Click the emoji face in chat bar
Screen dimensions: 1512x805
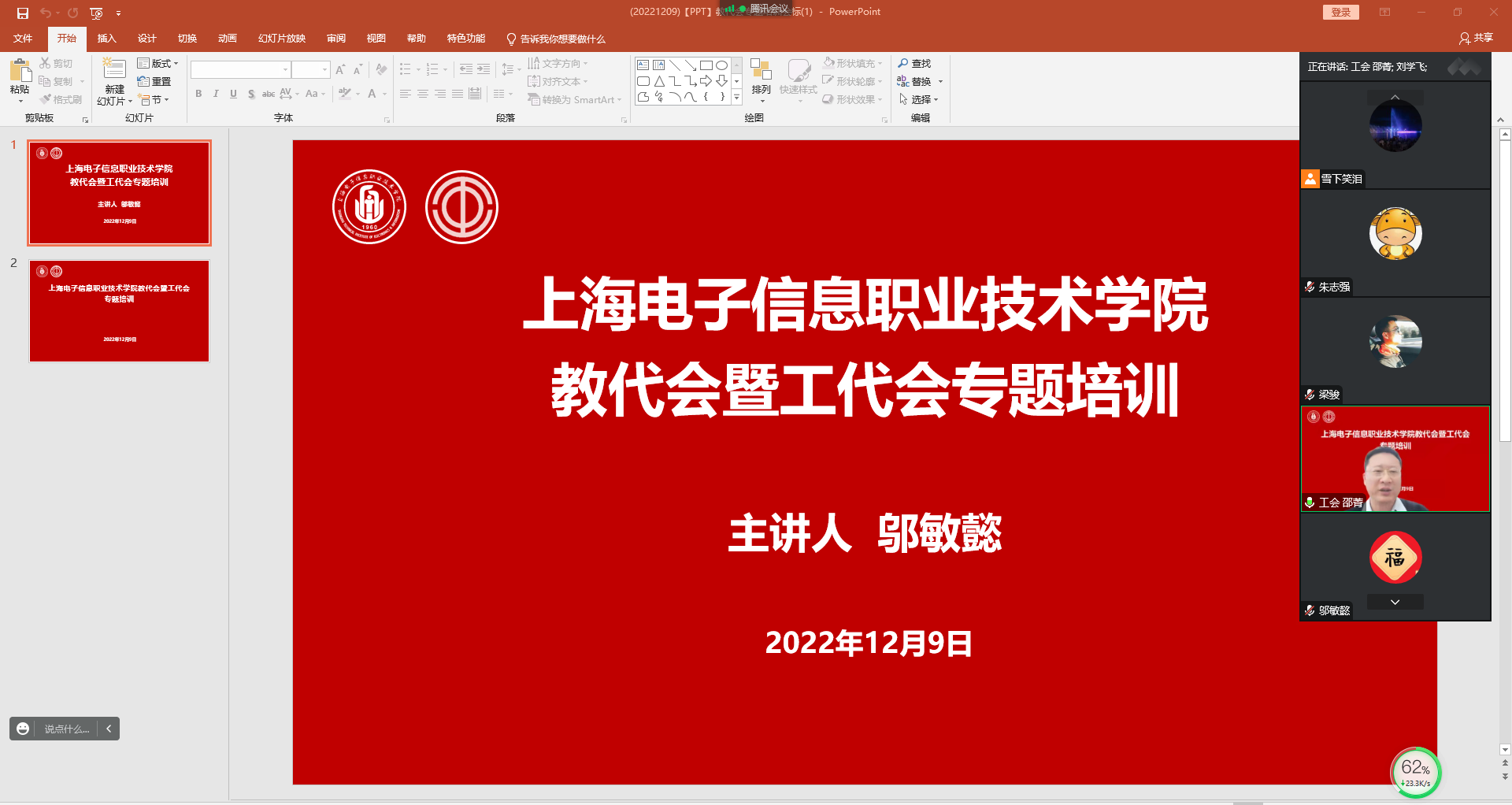coord(23,729)
